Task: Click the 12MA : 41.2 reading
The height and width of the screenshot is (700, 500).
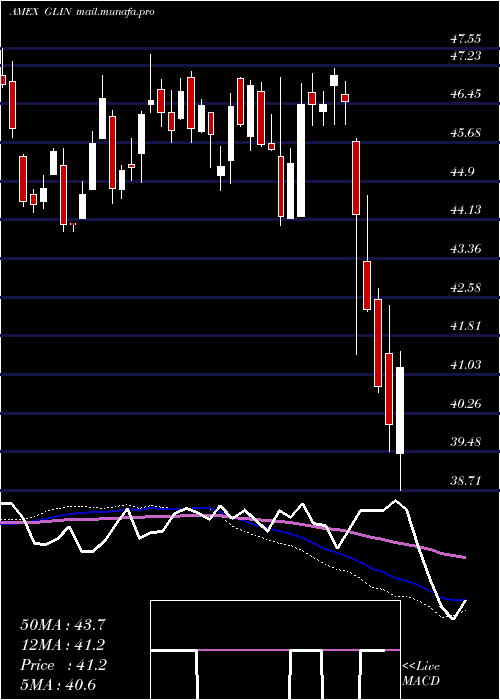Action: point(63,645)
